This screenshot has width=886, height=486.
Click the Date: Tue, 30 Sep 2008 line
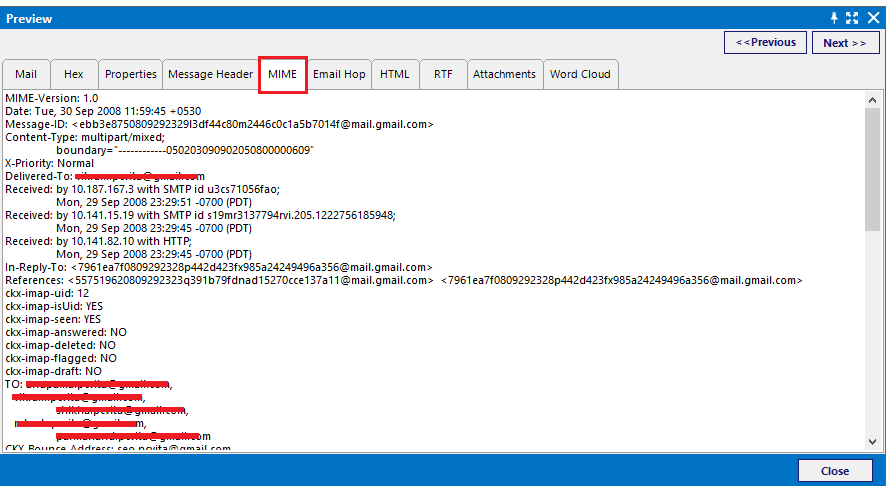pyautogui.click(x=103, y=111)
